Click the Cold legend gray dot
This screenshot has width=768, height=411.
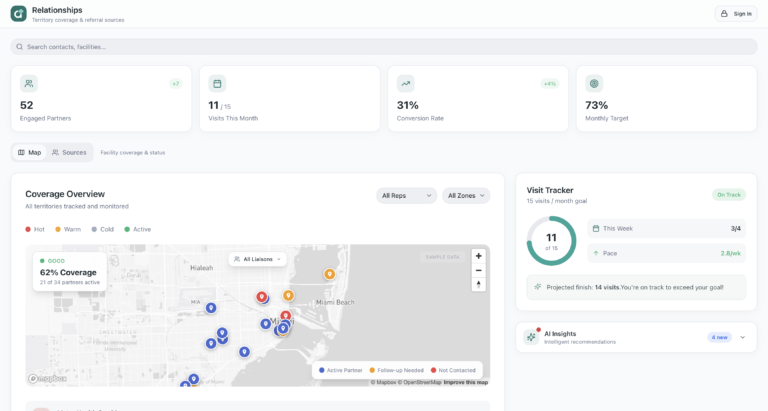point(94,229)
